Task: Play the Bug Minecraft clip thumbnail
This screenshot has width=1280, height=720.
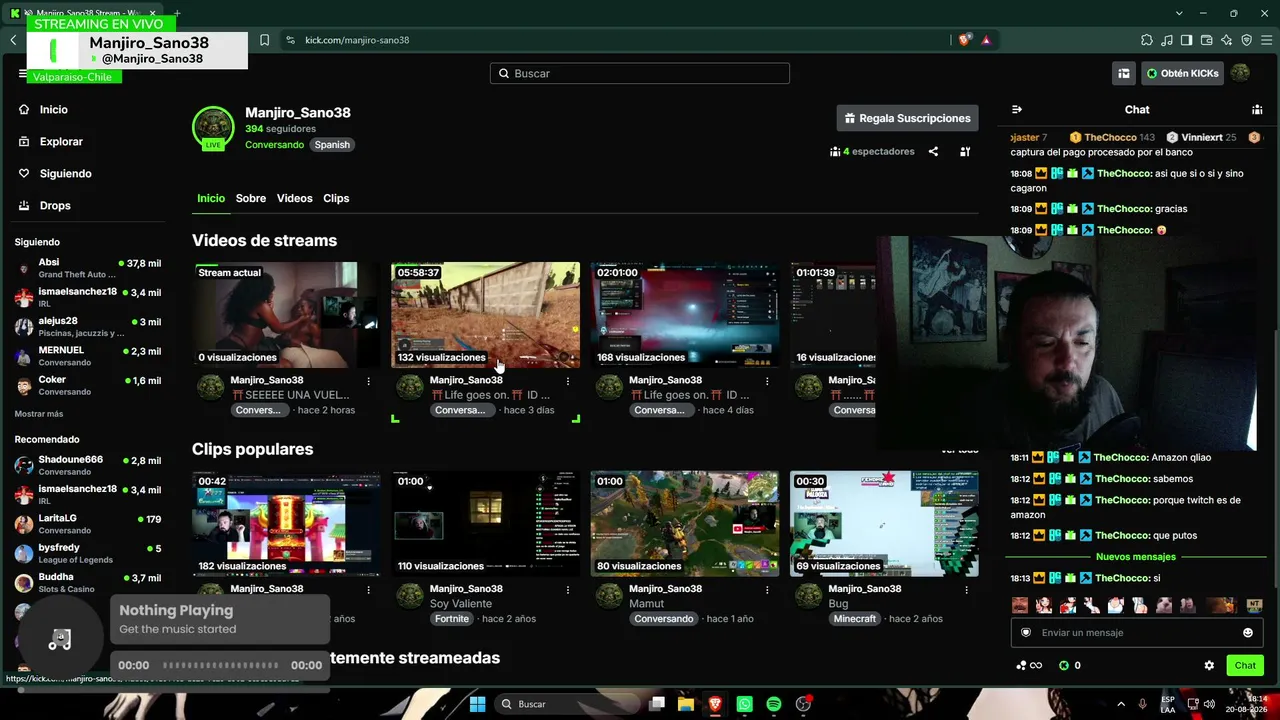Action: coord(884,524)
